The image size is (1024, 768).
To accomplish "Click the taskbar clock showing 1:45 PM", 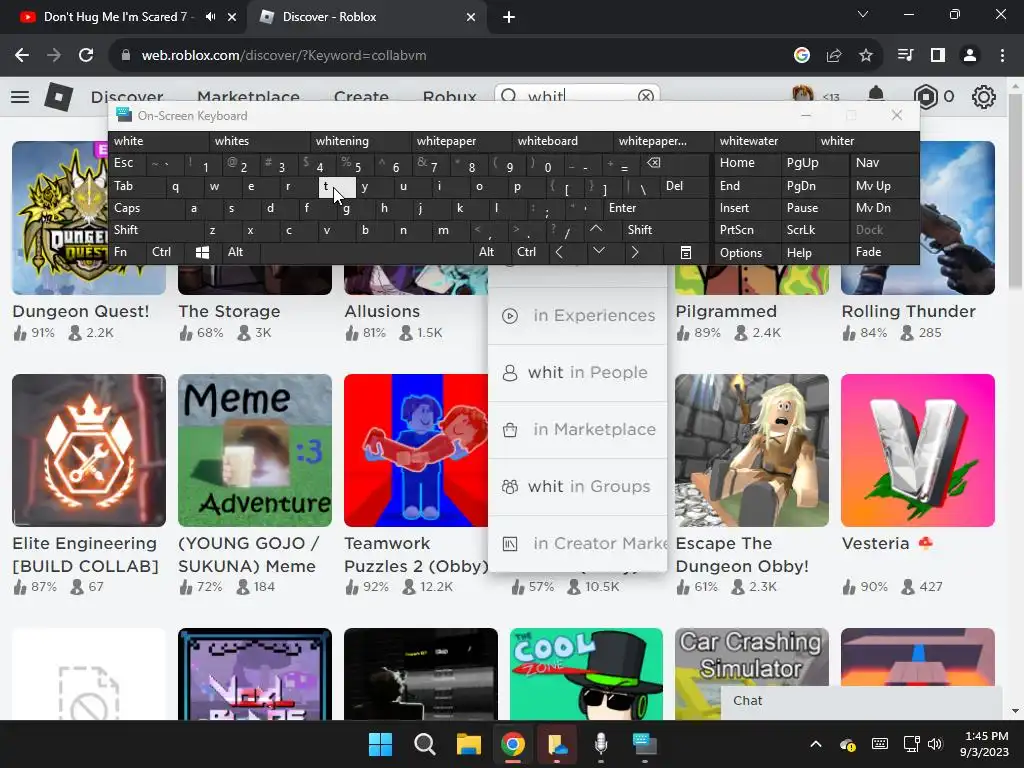I will [986, 744].
